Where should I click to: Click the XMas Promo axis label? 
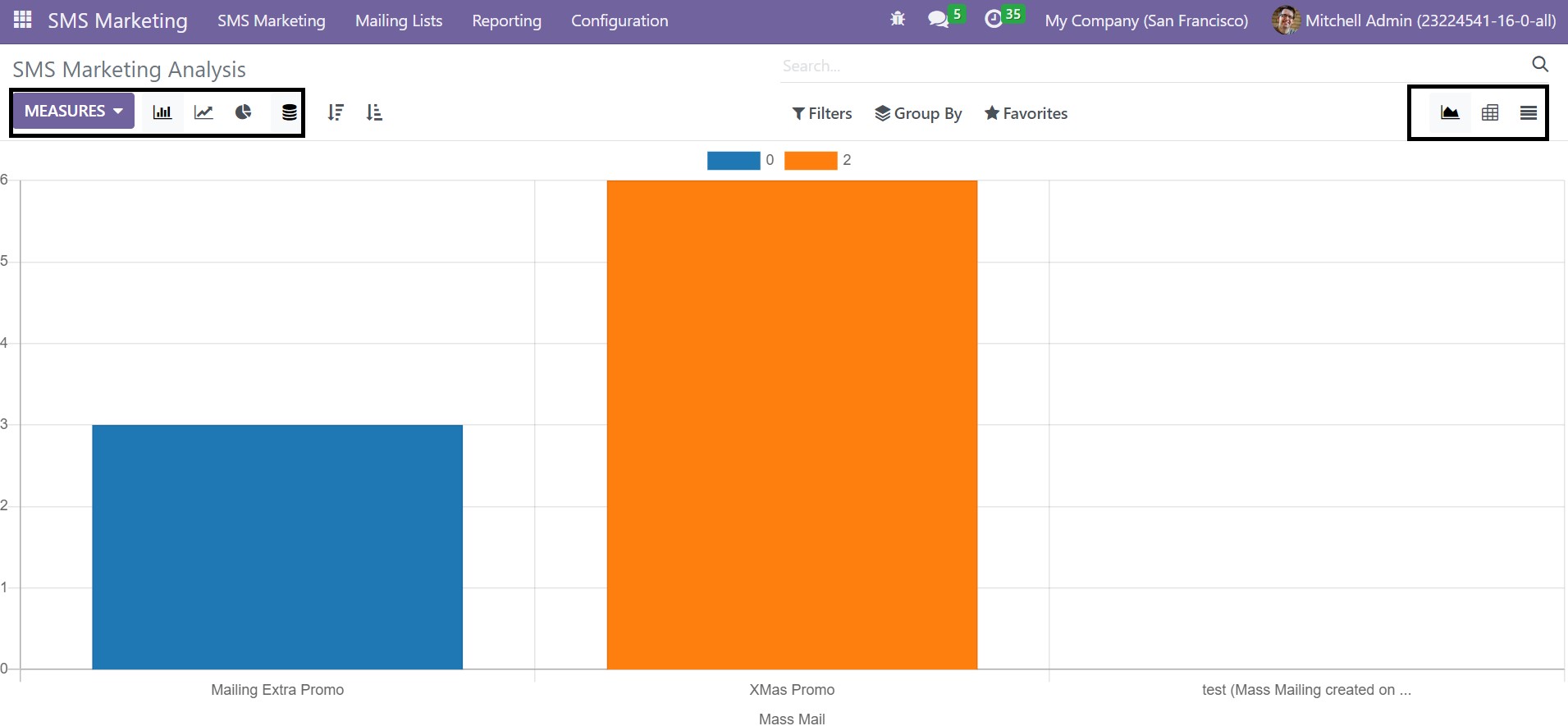[x=792, y=690]
